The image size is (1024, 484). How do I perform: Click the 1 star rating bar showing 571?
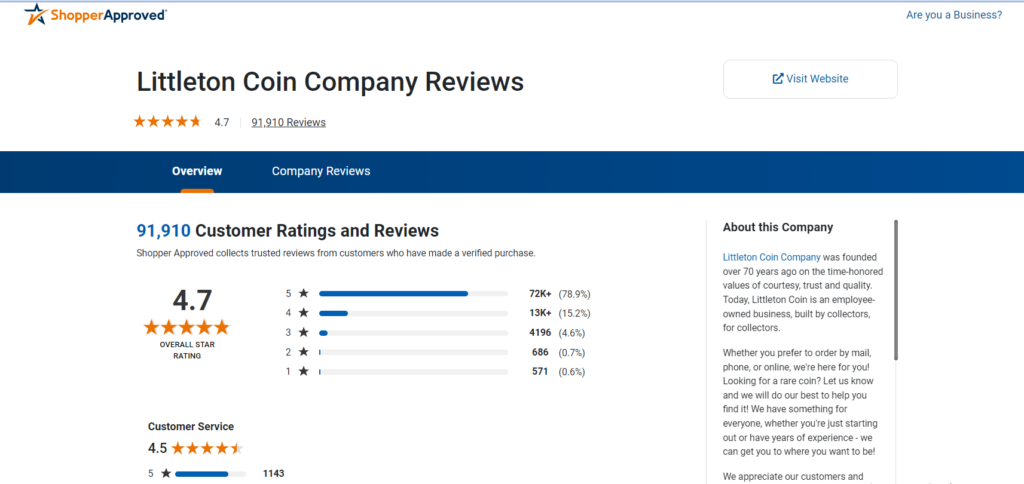pos(413,372)
